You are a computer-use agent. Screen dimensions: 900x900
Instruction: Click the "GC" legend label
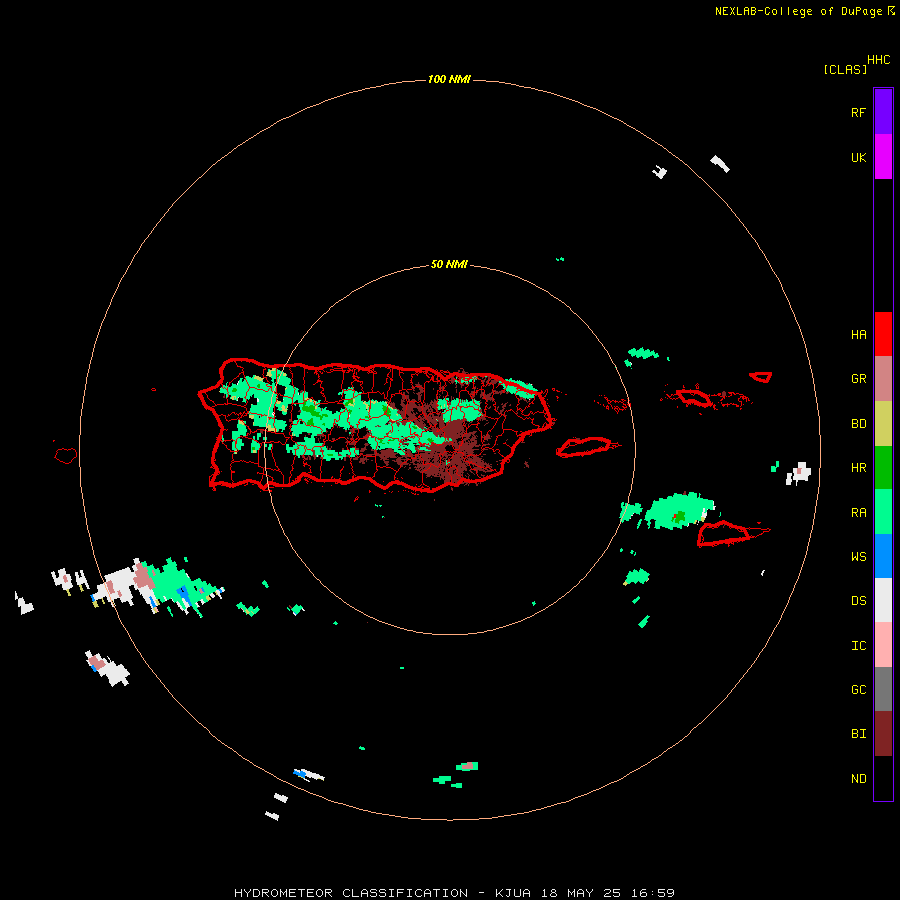coord(858,690)
